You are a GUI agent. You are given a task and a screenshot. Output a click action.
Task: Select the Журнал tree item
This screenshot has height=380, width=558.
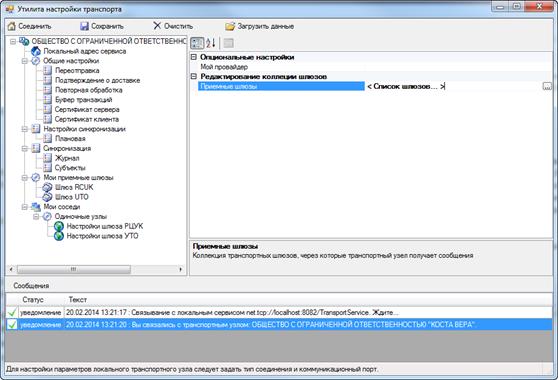click(x=67, y=158)
